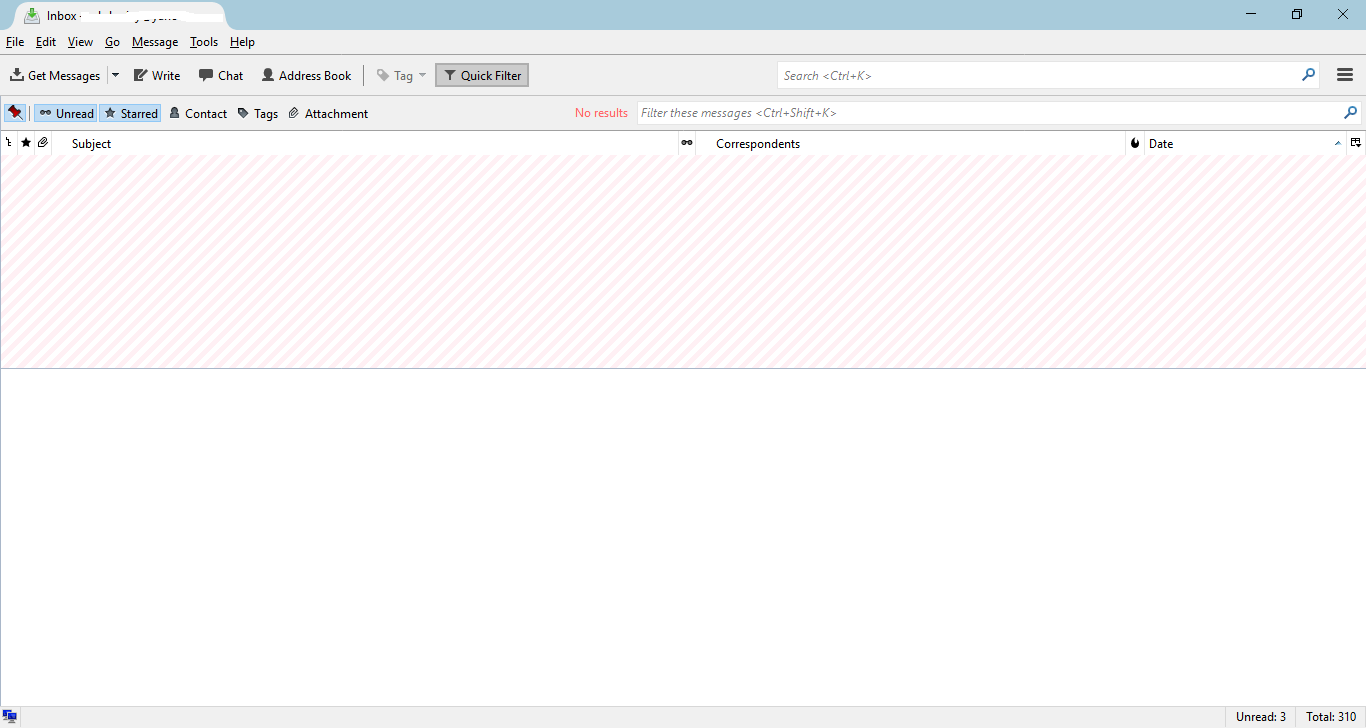This screenshot has height=728, width=1366.
Task: Click the No results label
Action: (601, 113)
